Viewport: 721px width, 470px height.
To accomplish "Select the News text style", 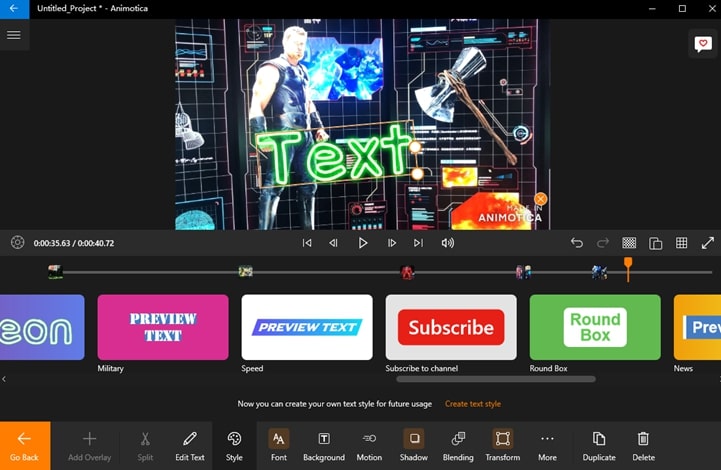I will pos(697,327).
